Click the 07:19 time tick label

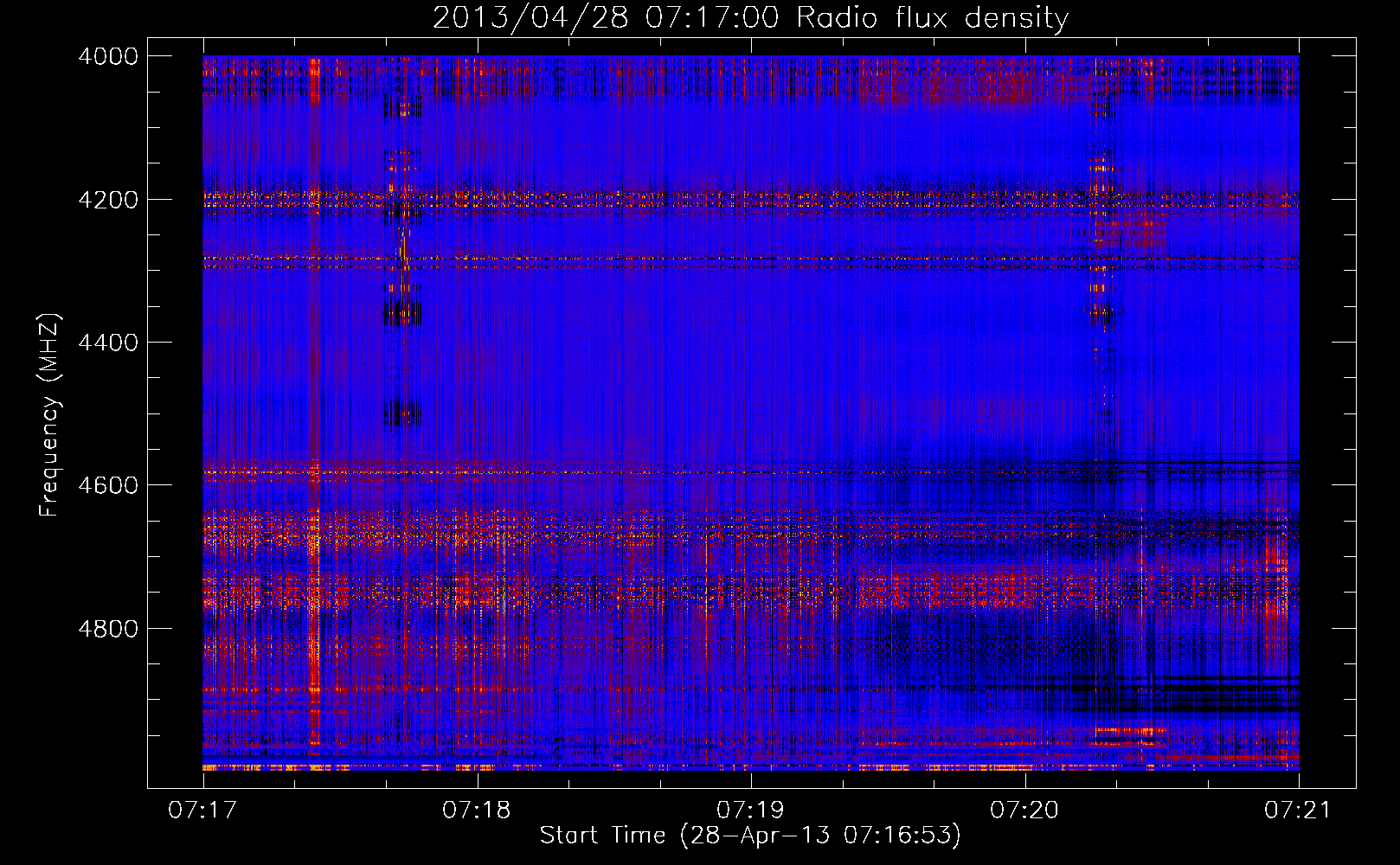[x=751, y=811]
